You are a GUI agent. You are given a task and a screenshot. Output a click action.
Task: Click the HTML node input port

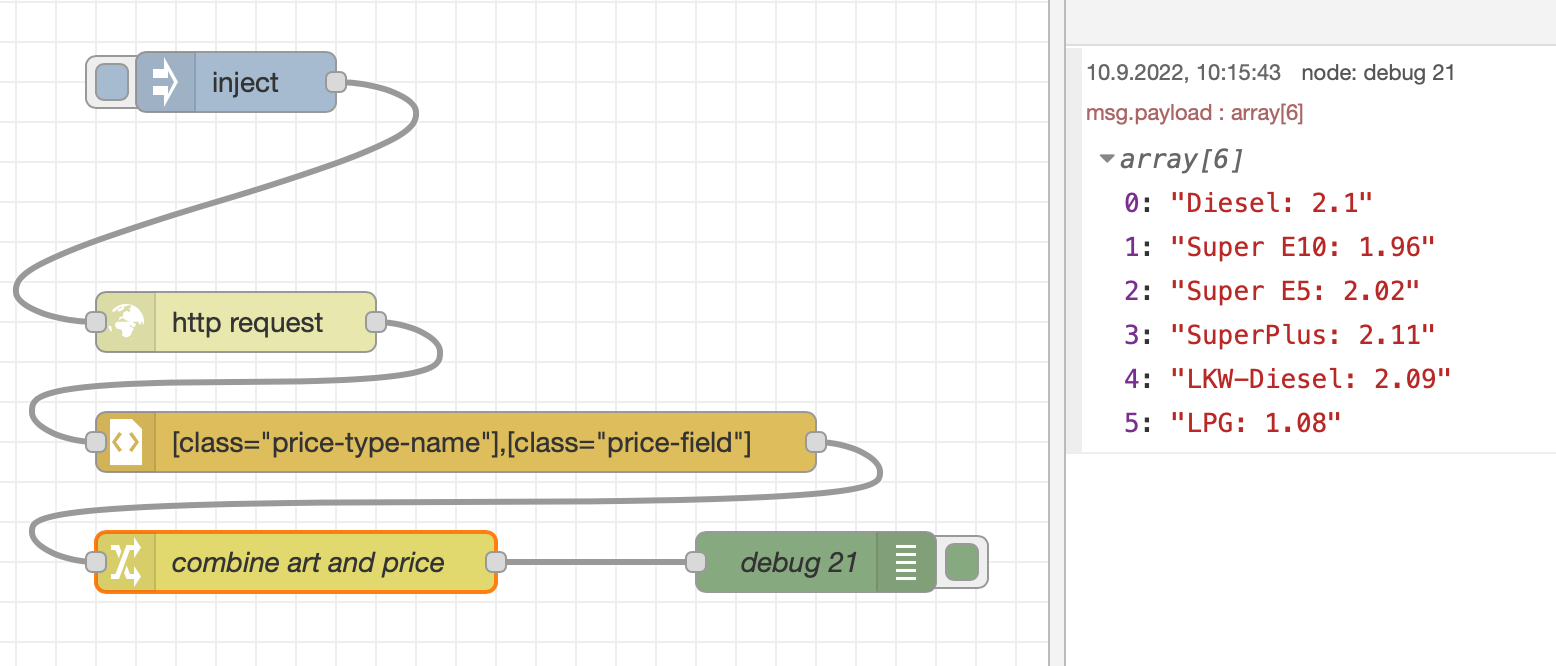click(x=96, y=442)
